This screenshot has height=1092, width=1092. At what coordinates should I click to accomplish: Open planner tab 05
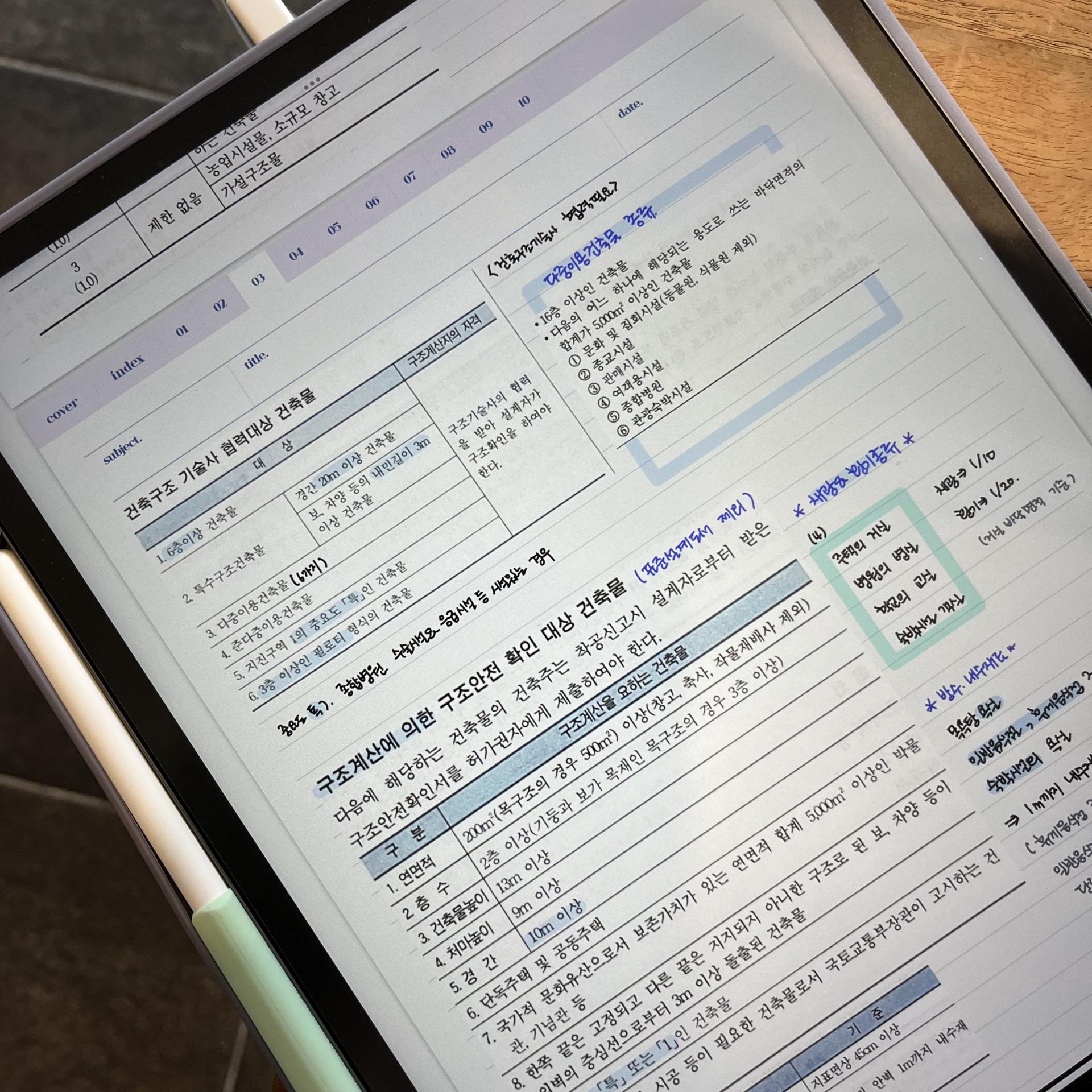coord(334,228)
